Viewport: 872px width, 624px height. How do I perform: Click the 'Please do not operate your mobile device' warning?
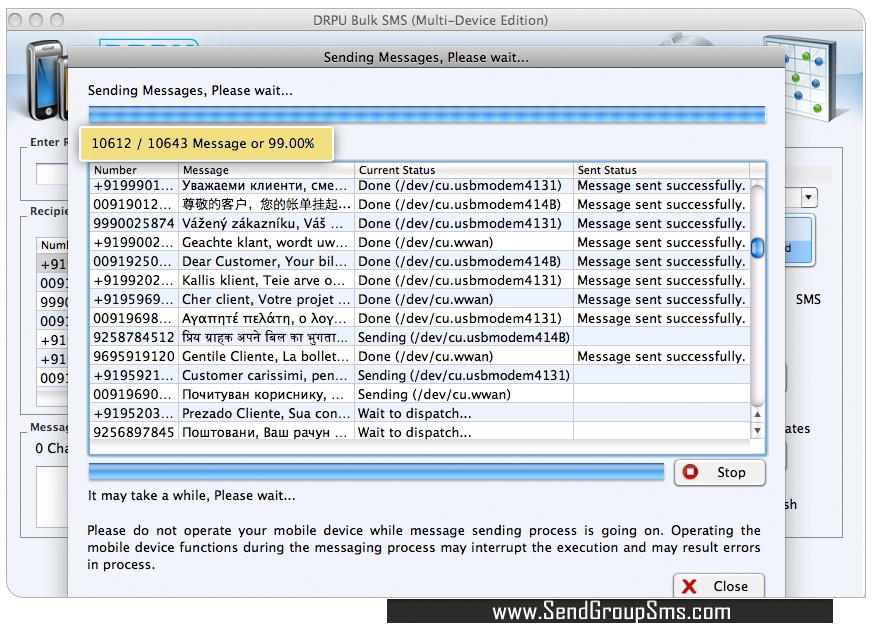click(424, 547)
